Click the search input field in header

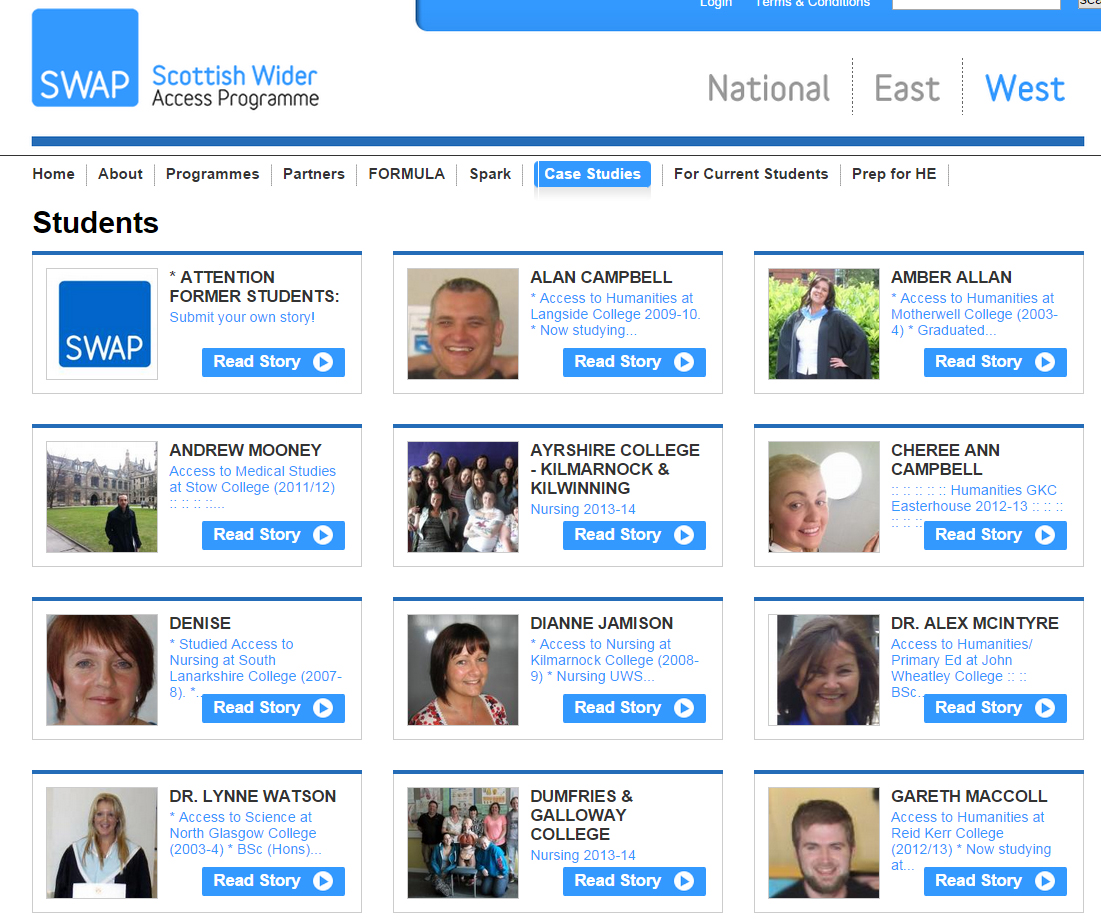[x=976, y=4]
